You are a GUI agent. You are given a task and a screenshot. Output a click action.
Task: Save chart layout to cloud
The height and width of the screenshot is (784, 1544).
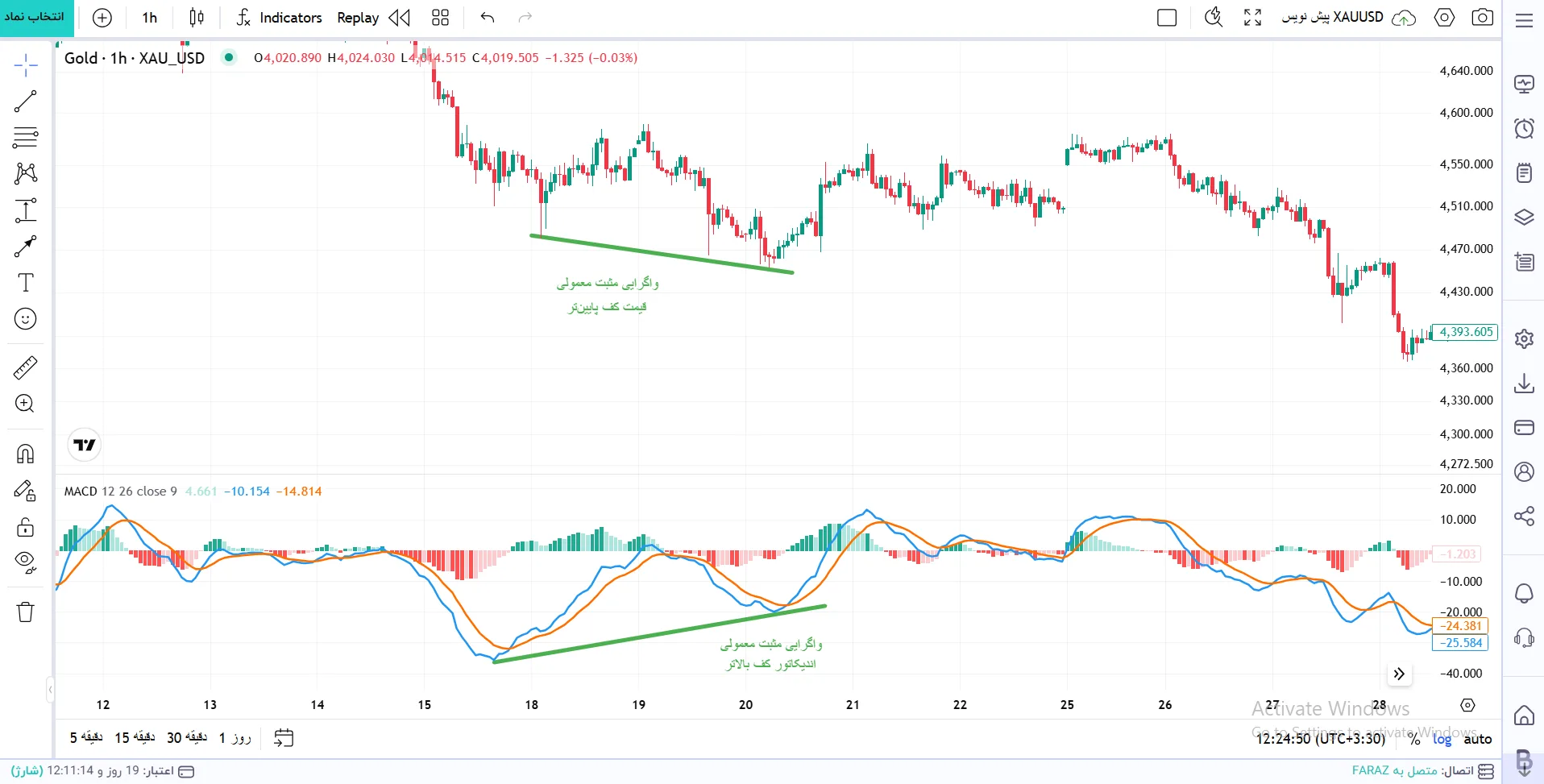pyautogui.click(x=1404, y=18)
